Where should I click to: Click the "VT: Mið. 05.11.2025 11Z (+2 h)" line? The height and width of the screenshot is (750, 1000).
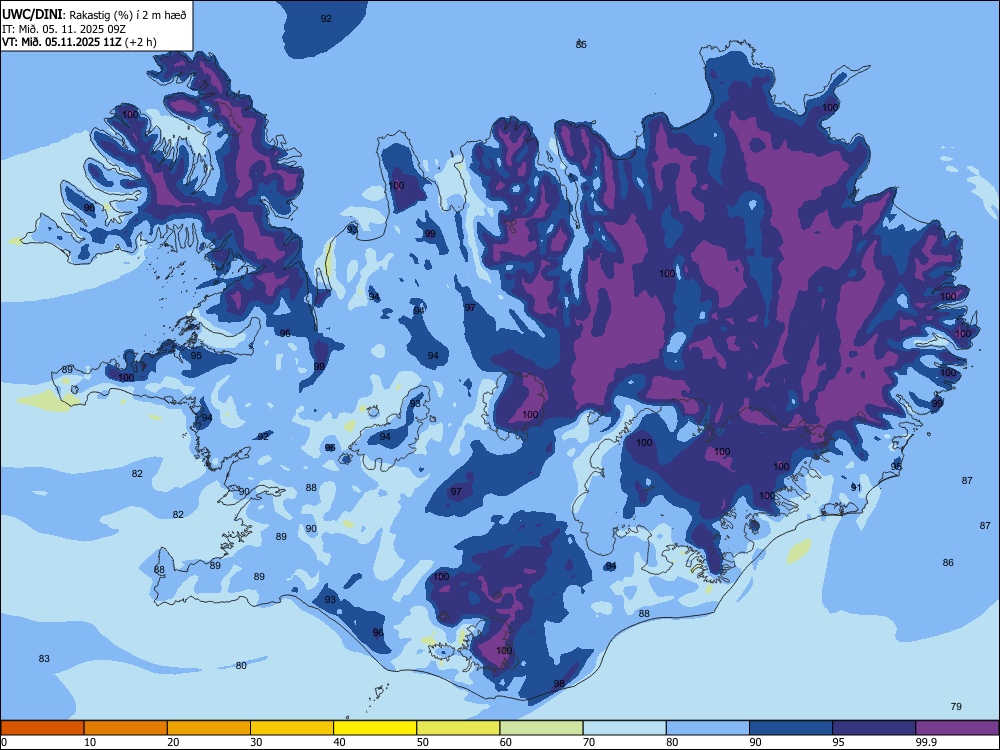pos(78,42)
